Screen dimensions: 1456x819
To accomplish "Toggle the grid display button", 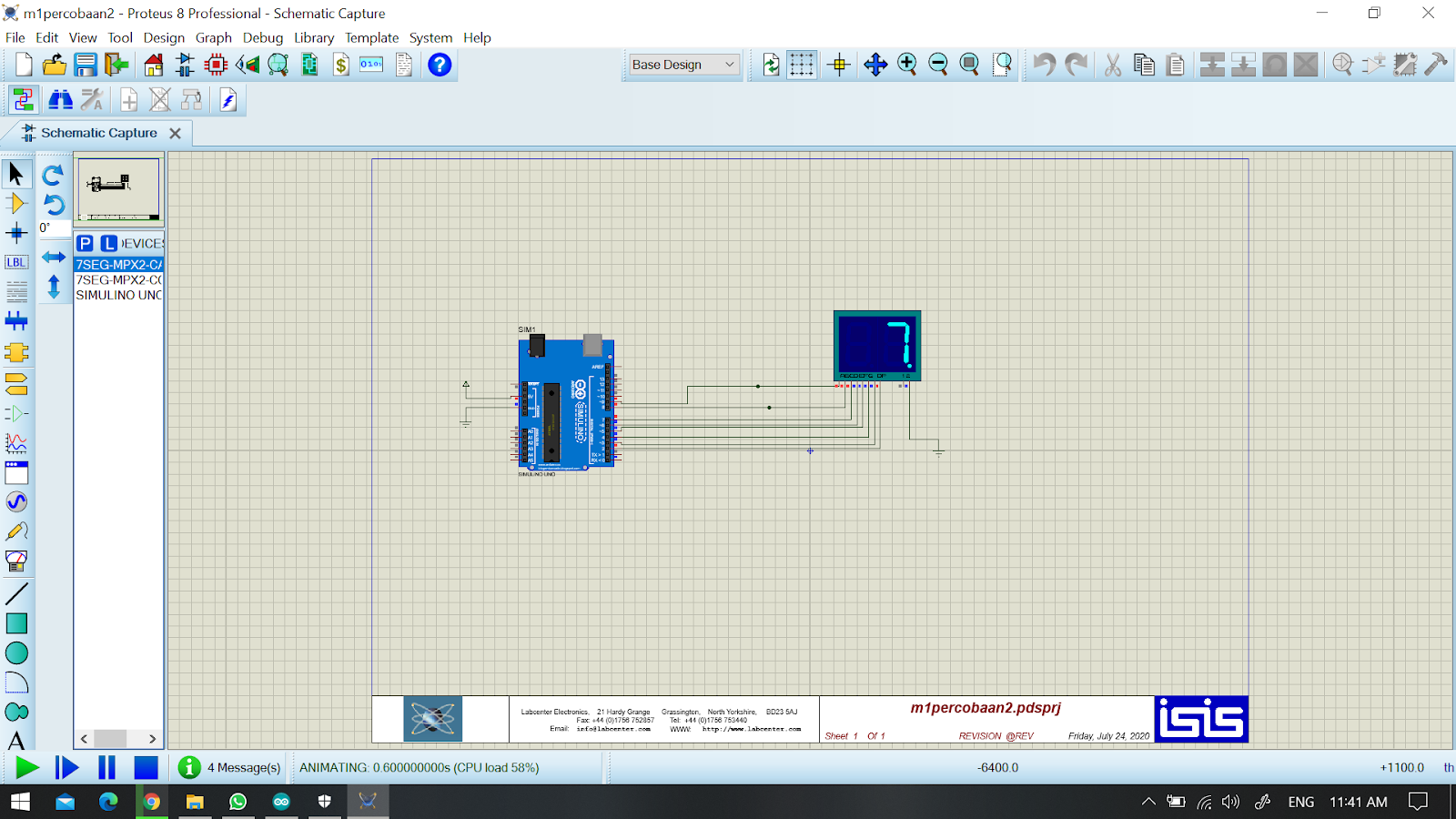I will coord(802,65).
